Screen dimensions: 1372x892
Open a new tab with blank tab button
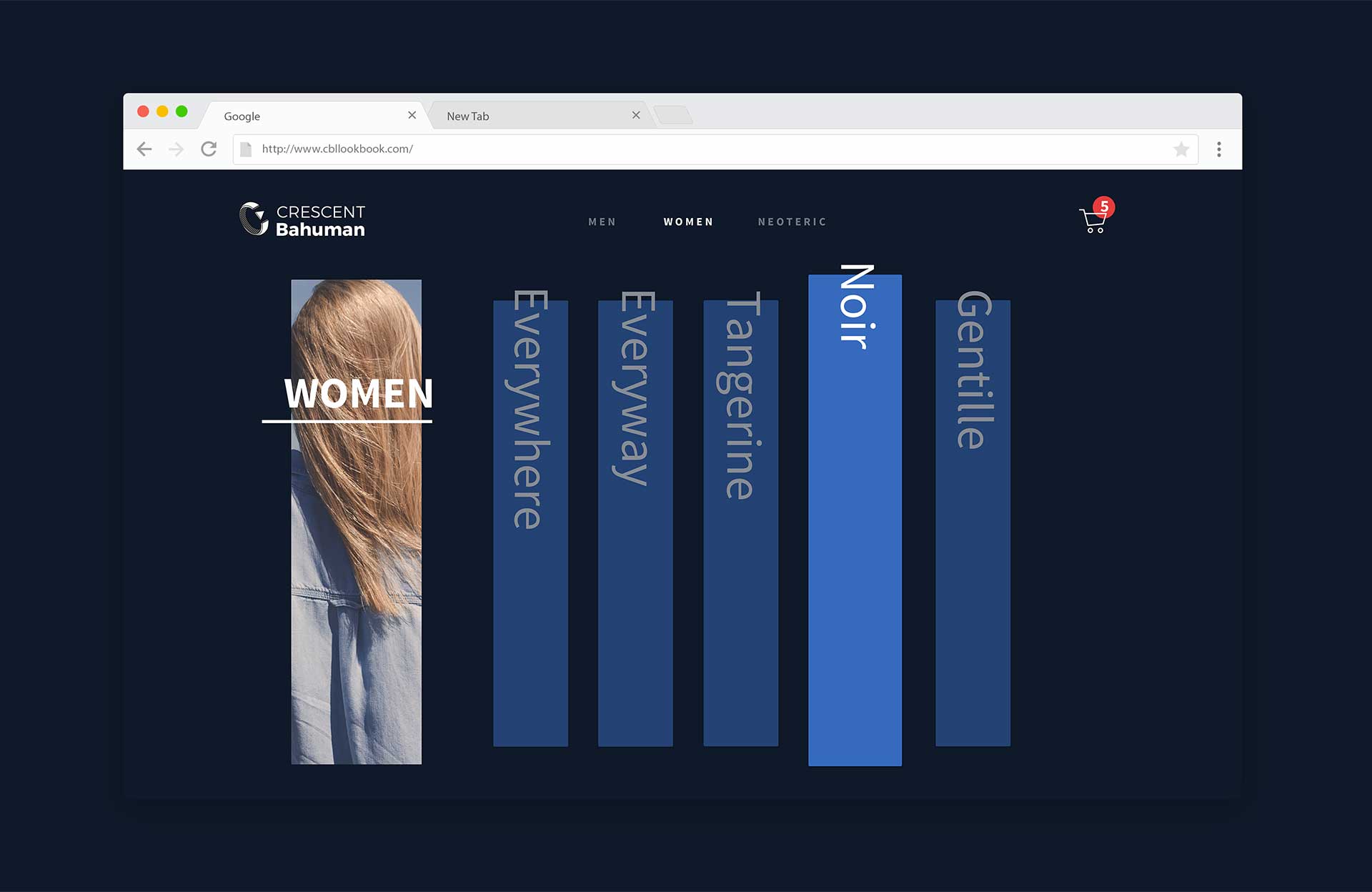pyautogui.click(x=672, y=114)
